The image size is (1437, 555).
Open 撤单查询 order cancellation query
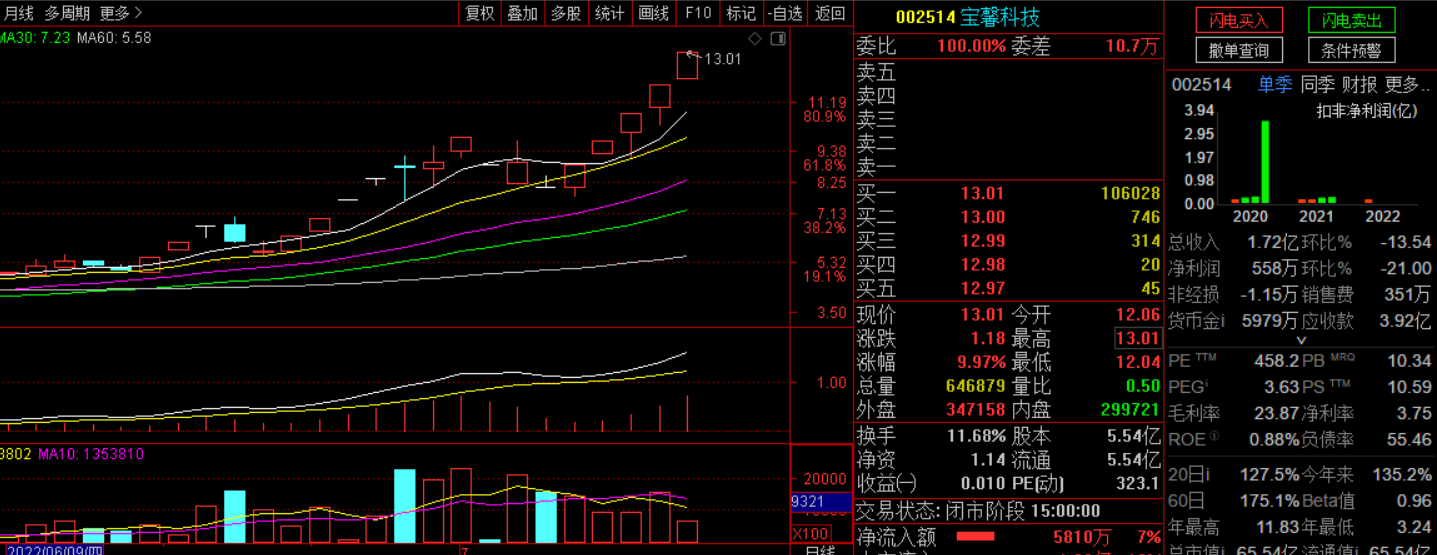coord(1238,50)
